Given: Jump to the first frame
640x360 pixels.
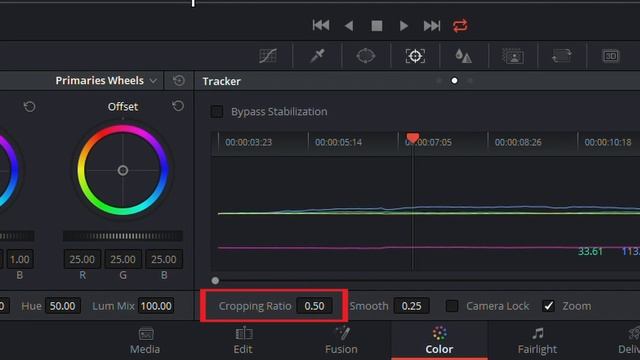Looking at the screenshot, I should (321, 25).
